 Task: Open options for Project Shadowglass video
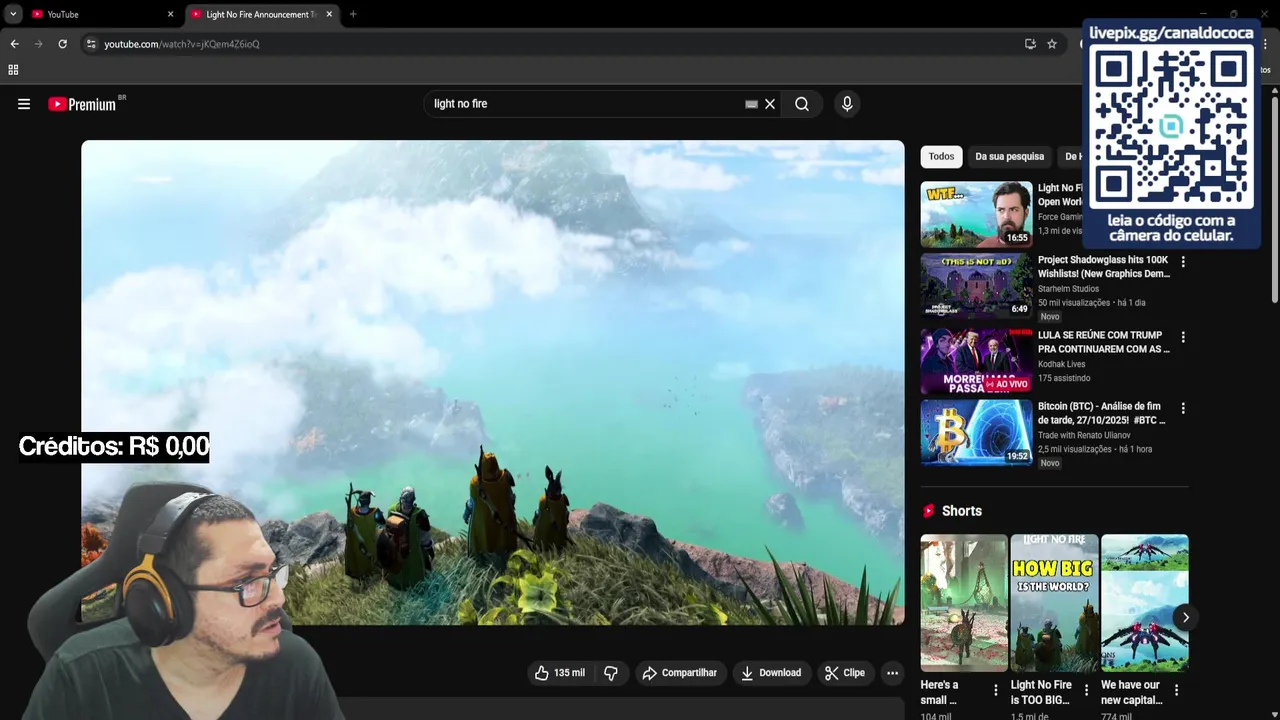1183,262
